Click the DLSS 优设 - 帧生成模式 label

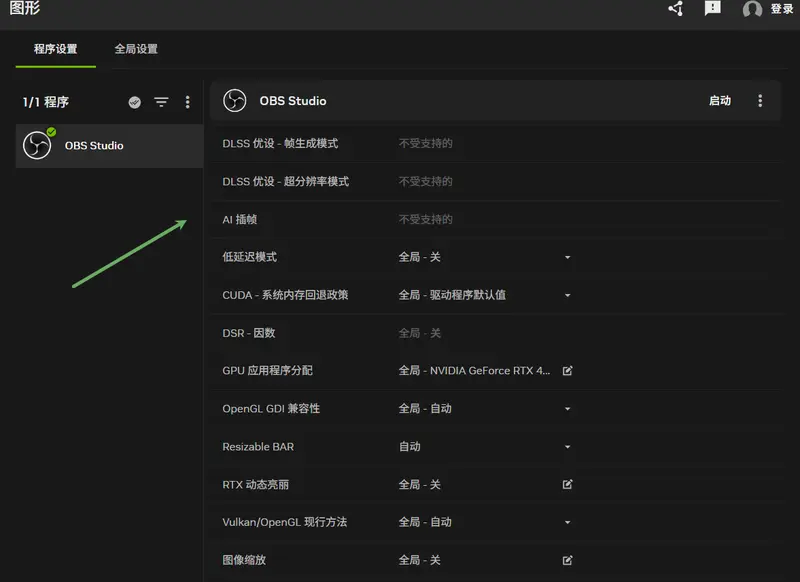click(x=280, y=143)
